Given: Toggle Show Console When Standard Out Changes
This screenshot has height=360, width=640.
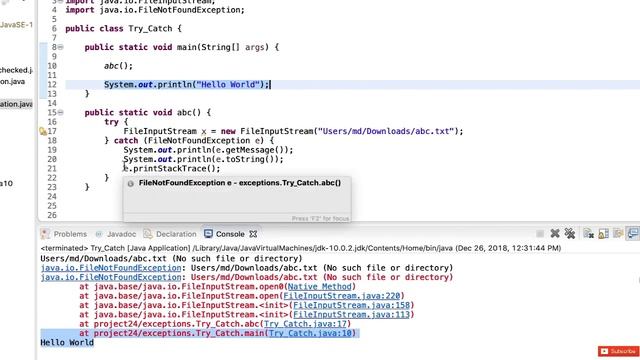Looking at the screenshot, I should (633, 233).
